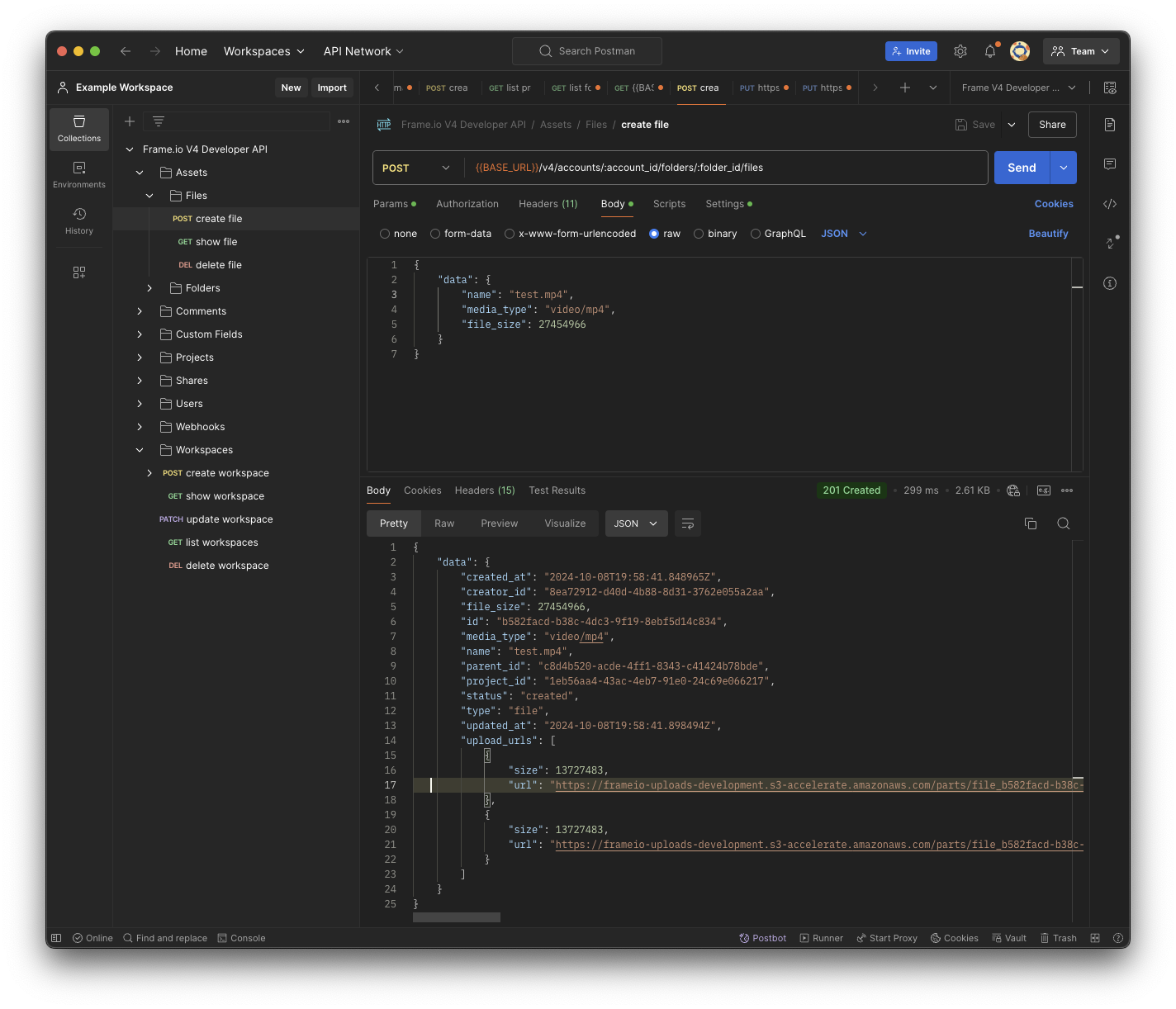Switch to the Authorization tab
Viewport: 1176px width, 1009px height.
click(x=467, y=204)
